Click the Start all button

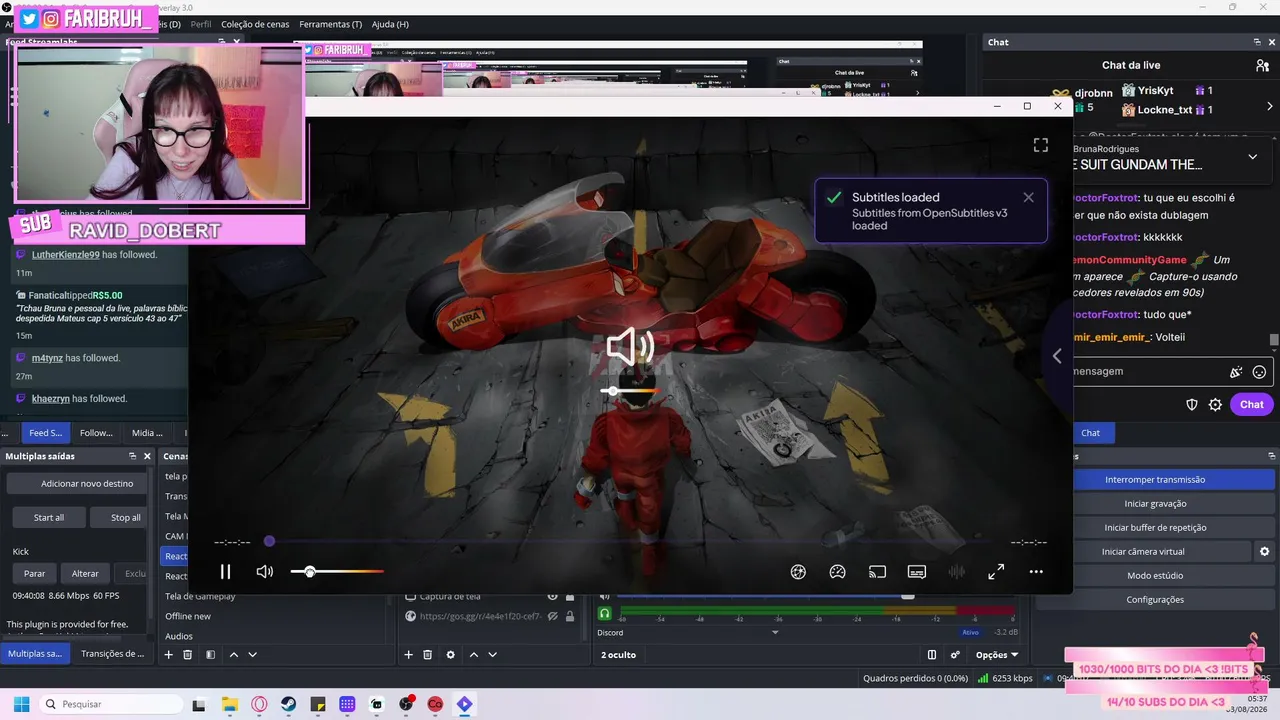pyautogui.click(x=48, y=518)
